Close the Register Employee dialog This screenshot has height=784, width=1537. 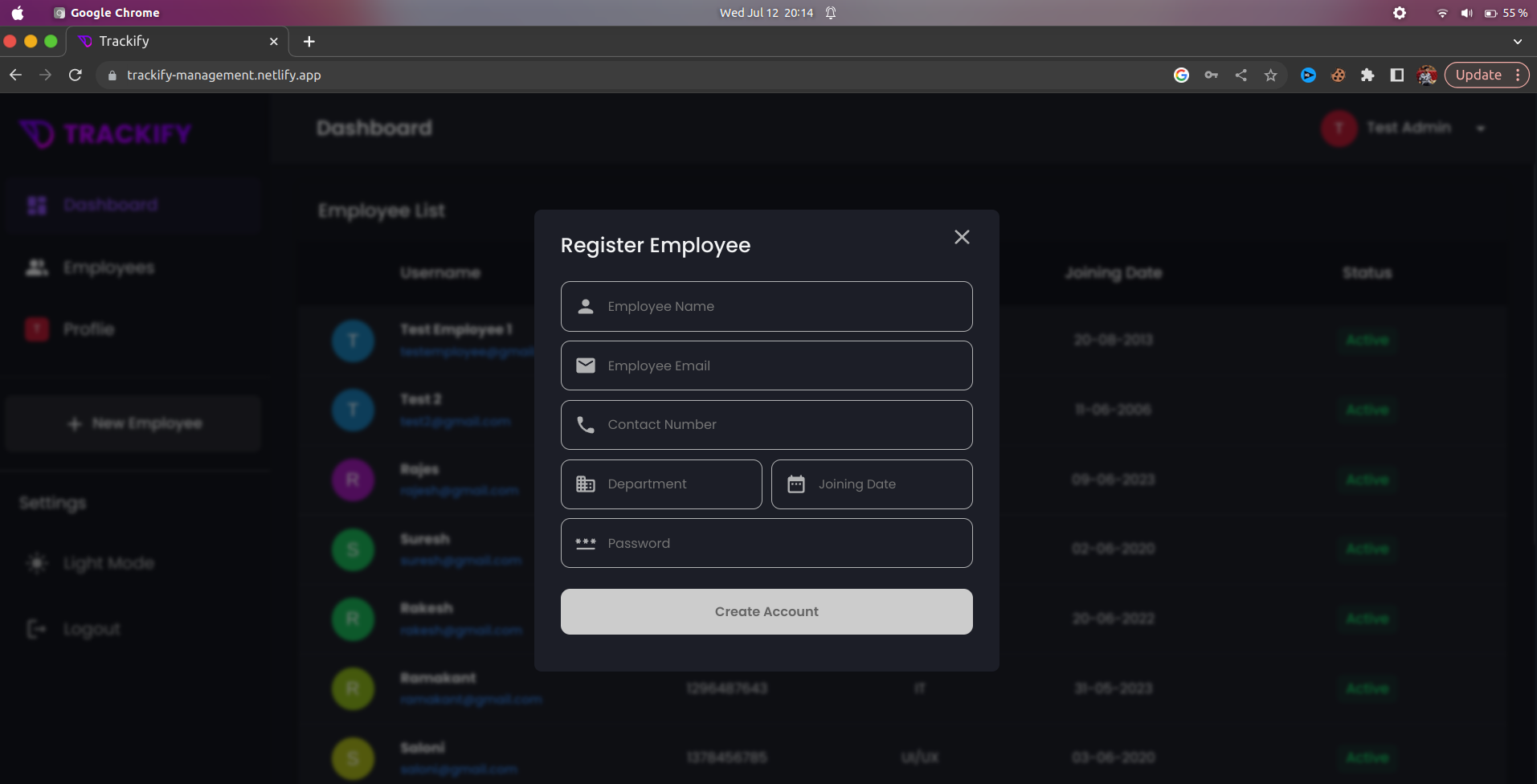(x=962, y=237)
